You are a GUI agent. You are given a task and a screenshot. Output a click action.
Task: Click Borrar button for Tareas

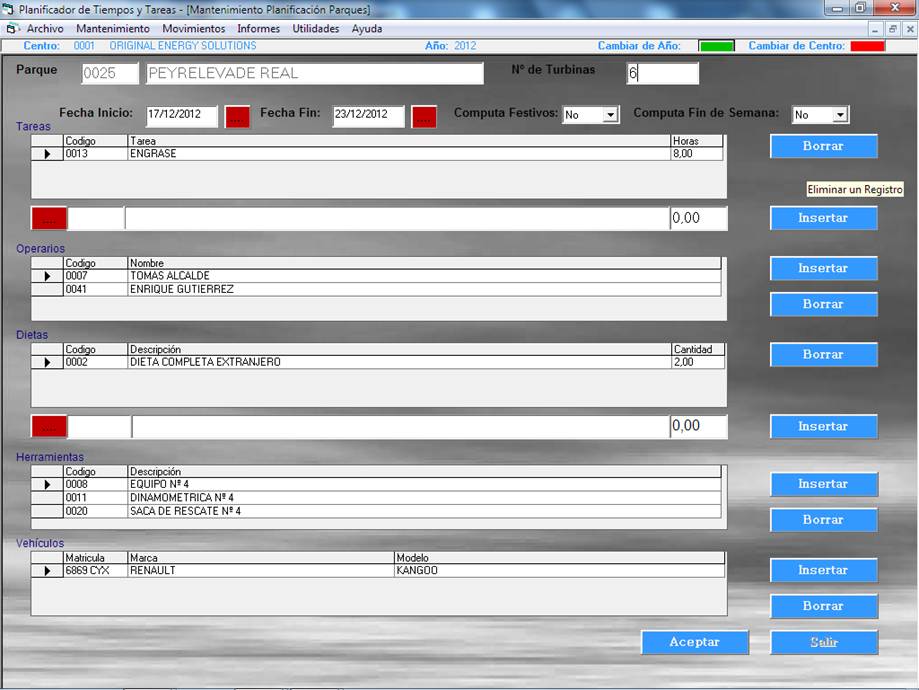823,146
